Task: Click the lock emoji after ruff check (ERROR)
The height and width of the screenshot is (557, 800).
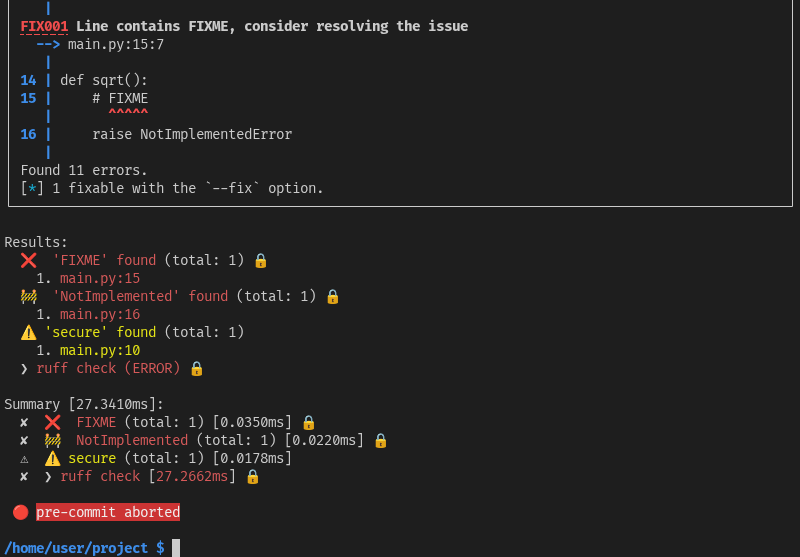Action: pos(196,368)
